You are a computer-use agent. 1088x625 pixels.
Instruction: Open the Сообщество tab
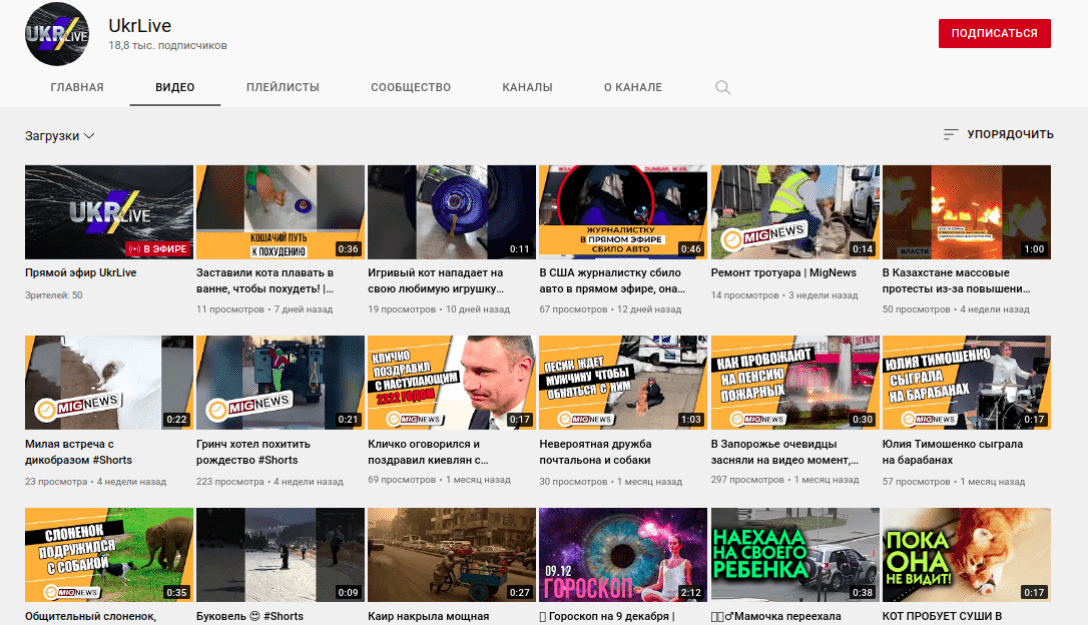pyautogui.click(x=409, y=87)
